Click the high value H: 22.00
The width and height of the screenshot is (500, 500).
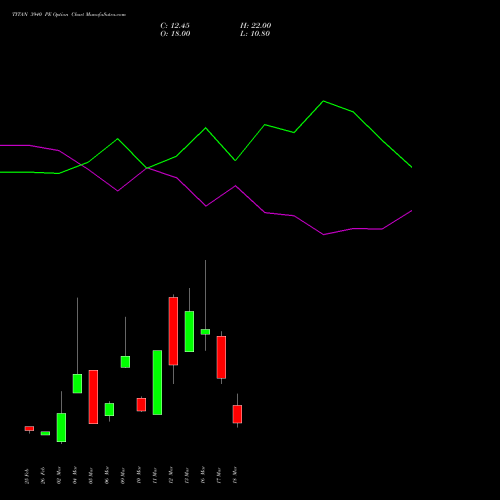(x=256, y=26)
